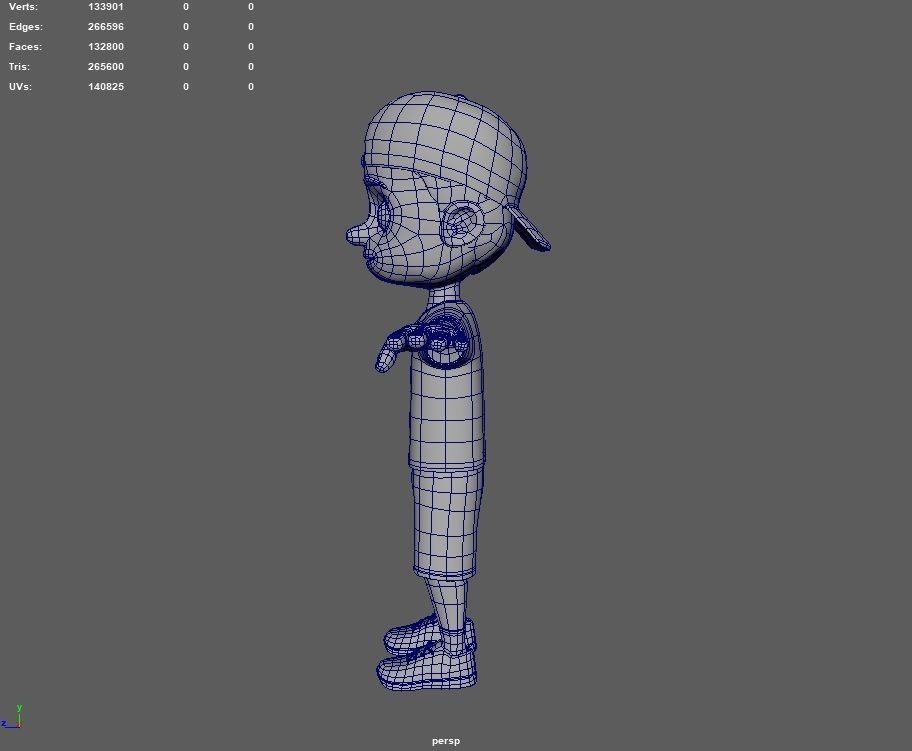The height and width of the screenshot is (751, 912).
Task: Click the UVs count 140825
Action: [x=106, y=87]
